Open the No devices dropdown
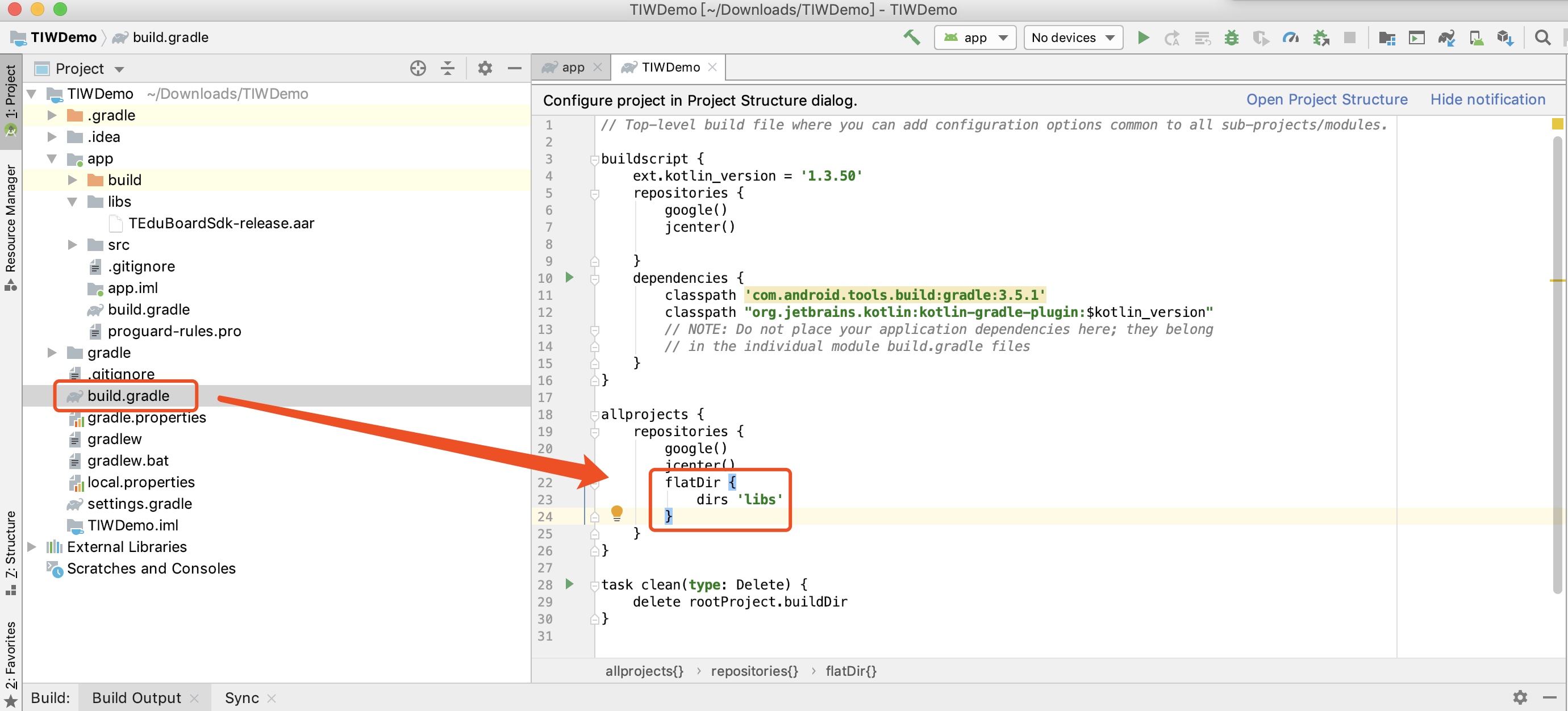Viewport: 1568px width, 711px height. [x=1073, y=37]
